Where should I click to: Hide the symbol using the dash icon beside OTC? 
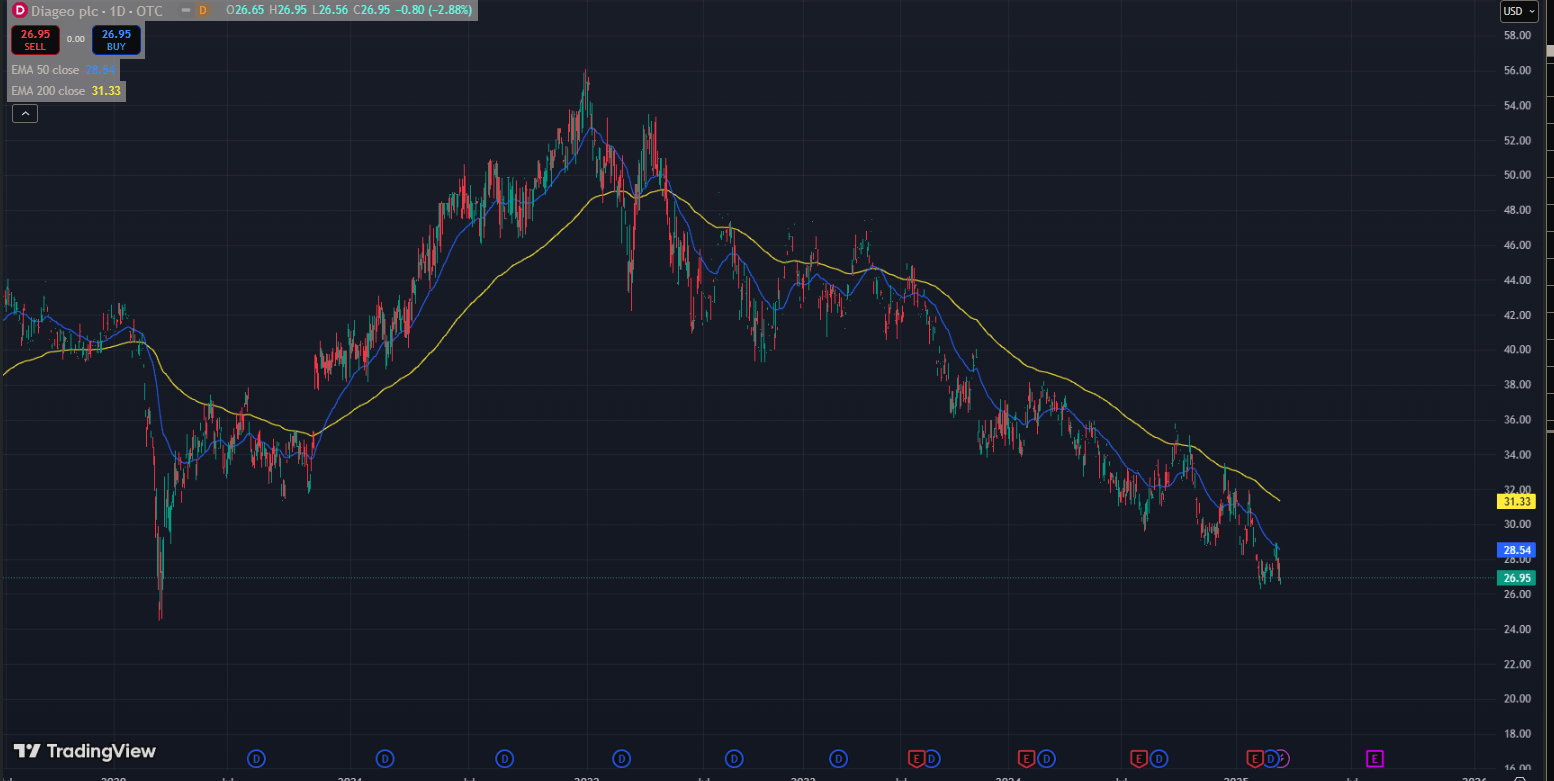[186, 11]
